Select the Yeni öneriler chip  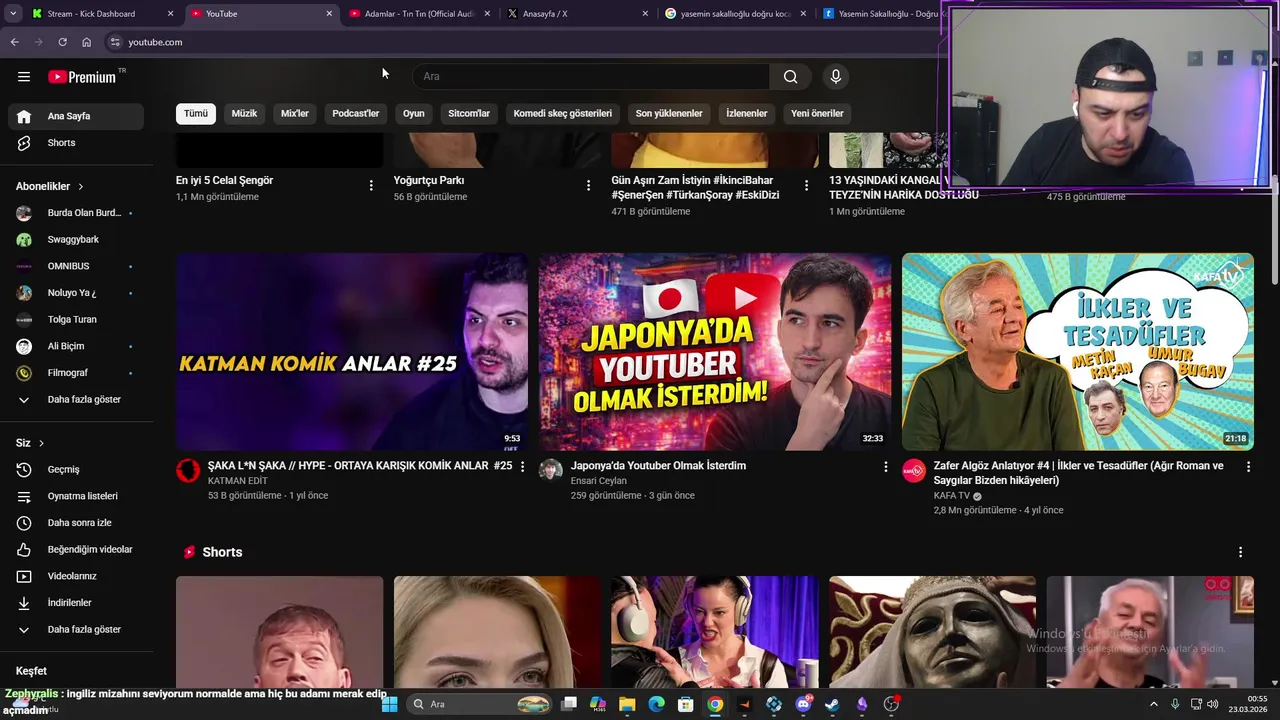point(817,113)
